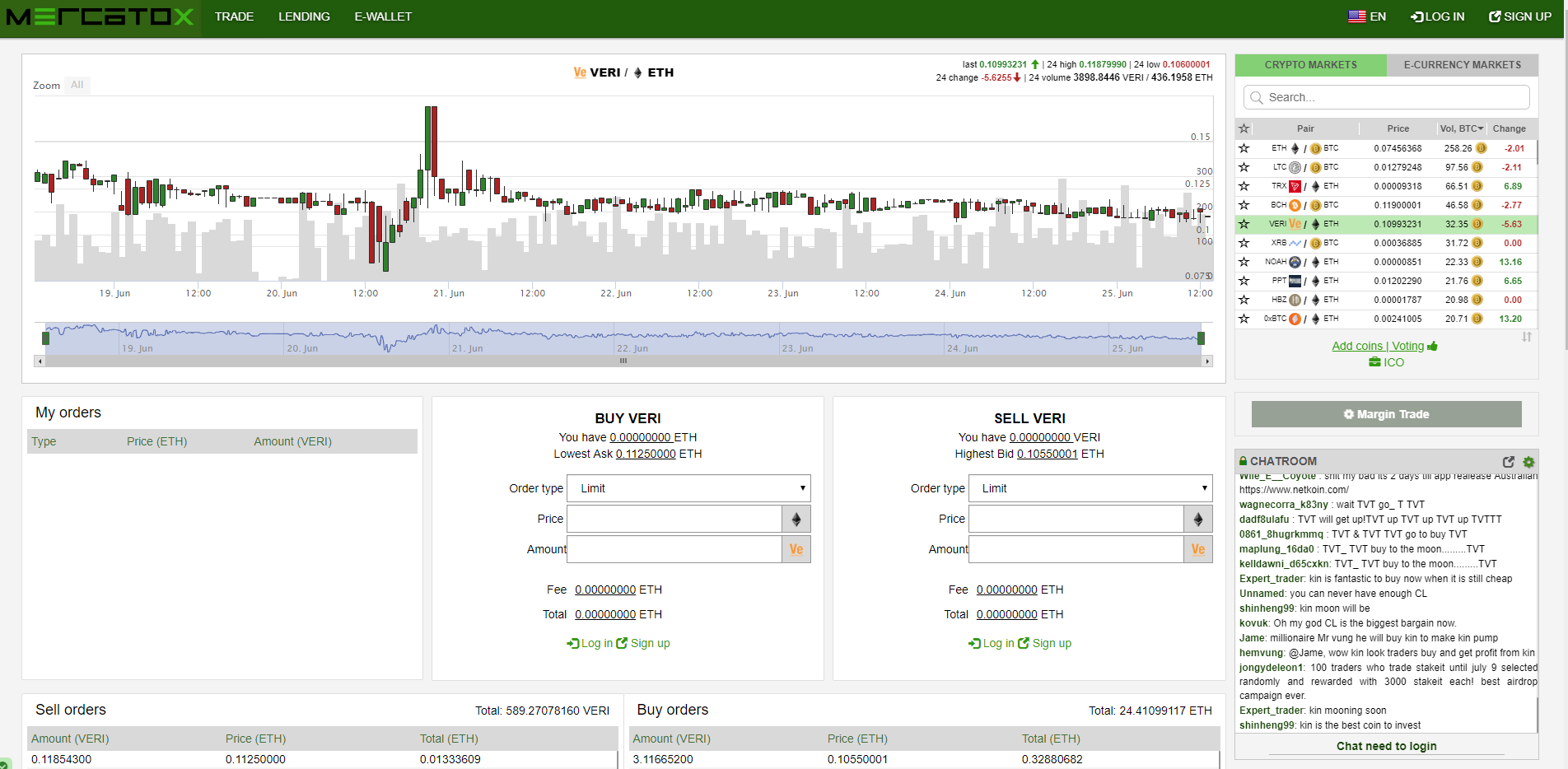The image size is (1568, 769).
Task: Click Chat need to login
Action: click(1387, 746)
